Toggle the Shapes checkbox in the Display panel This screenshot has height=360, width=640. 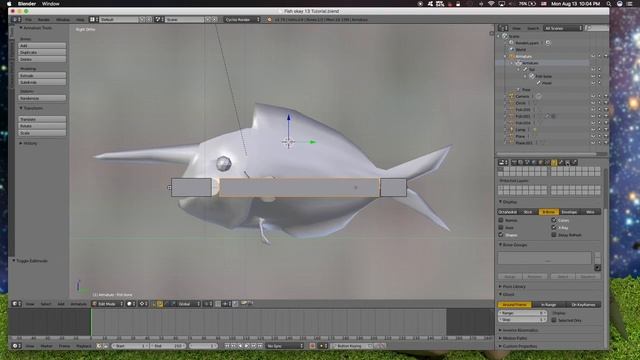501,235
